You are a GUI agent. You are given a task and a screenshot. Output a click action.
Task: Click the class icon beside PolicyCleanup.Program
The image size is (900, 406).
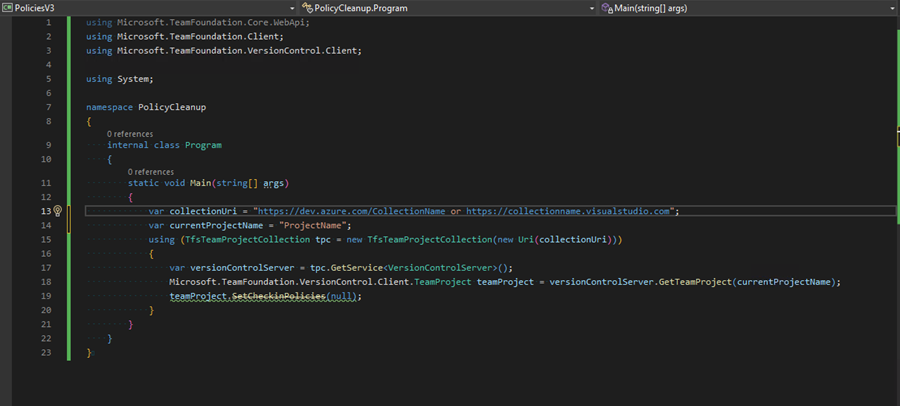point(308,8)
